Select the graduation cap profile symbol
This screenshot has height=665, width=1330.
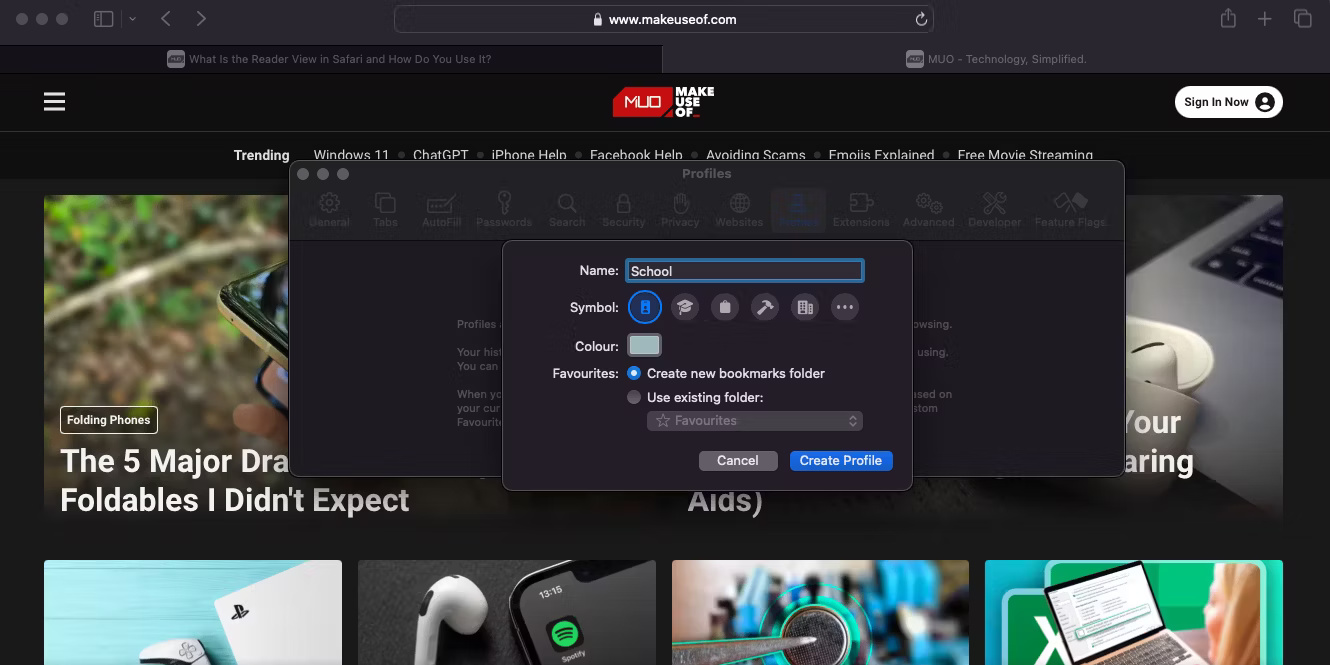click(685, 307)
